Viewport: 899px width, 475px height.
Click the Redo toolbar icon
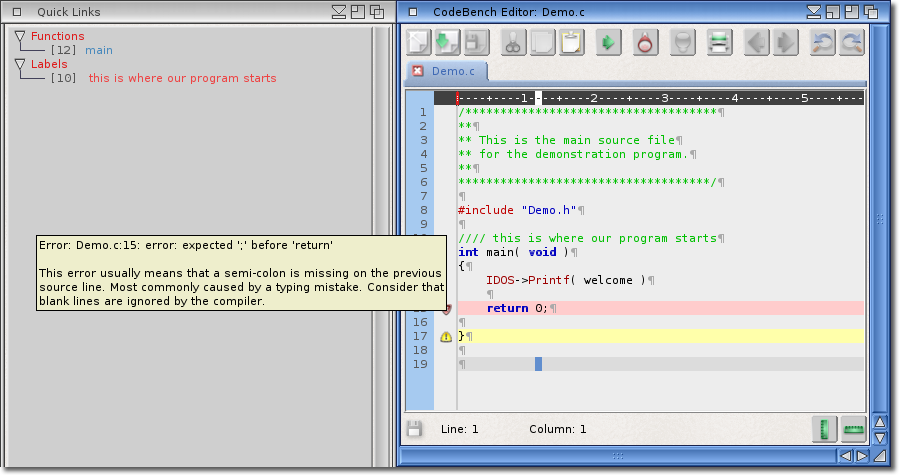852,42
